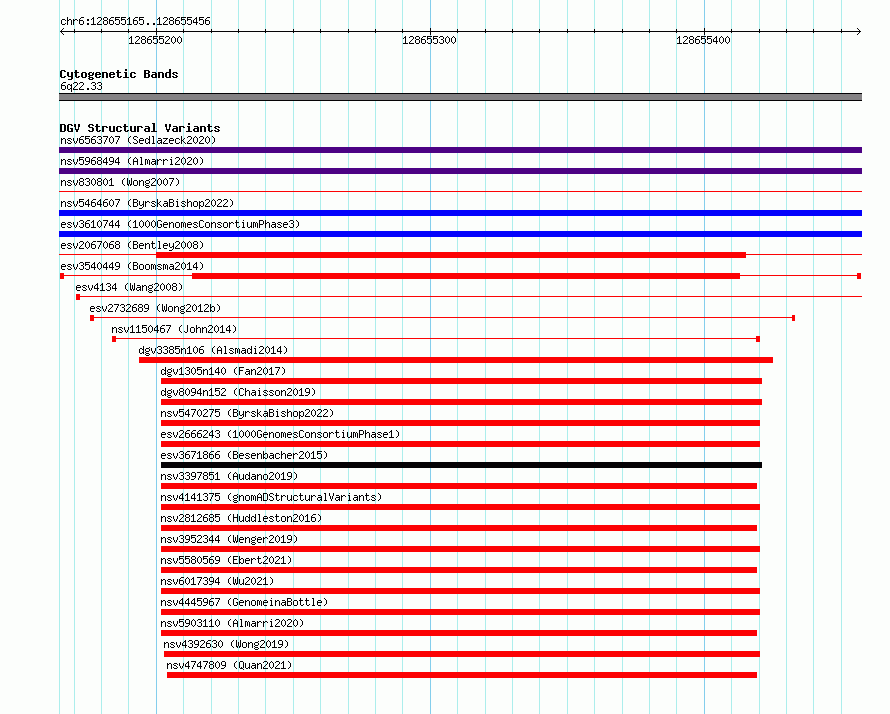890x714 pixels.
Task: Click nsv2812685 (Huddleston2016) label
Action: coord(241,518)
